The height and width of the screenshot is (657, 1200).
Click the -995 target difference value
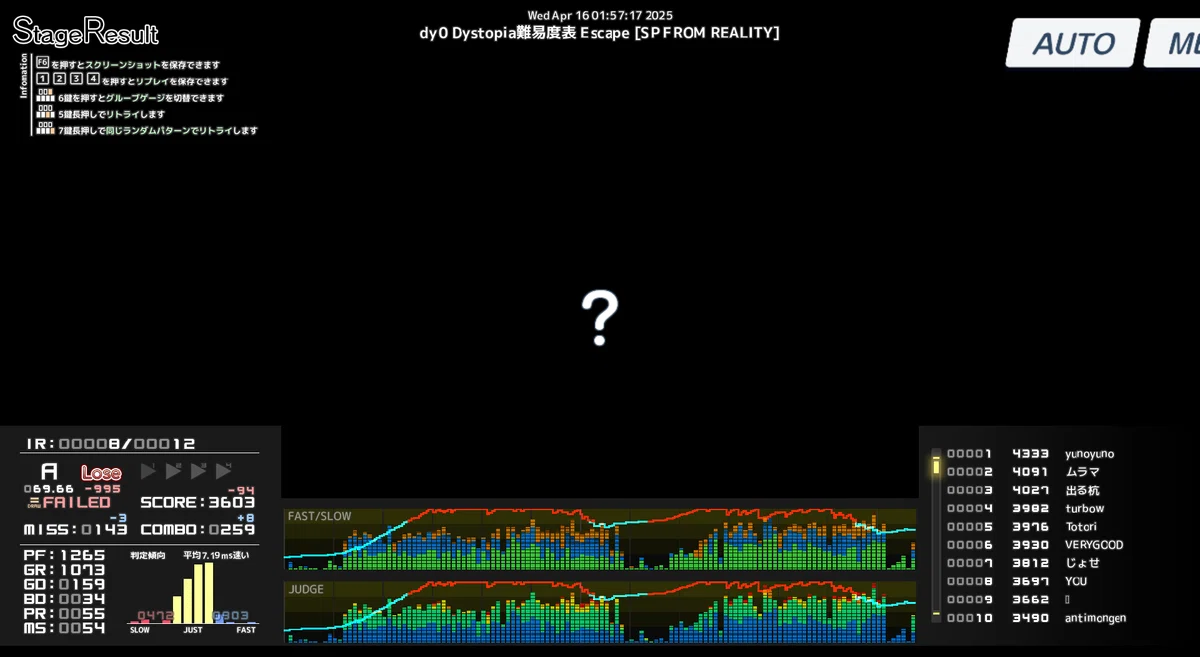point(104,489)
